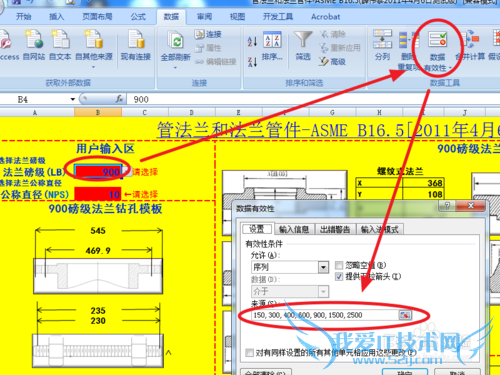Click 编辑链接 edit links button
This screenshot has width=500, height=375.
(x=216, y=62)
